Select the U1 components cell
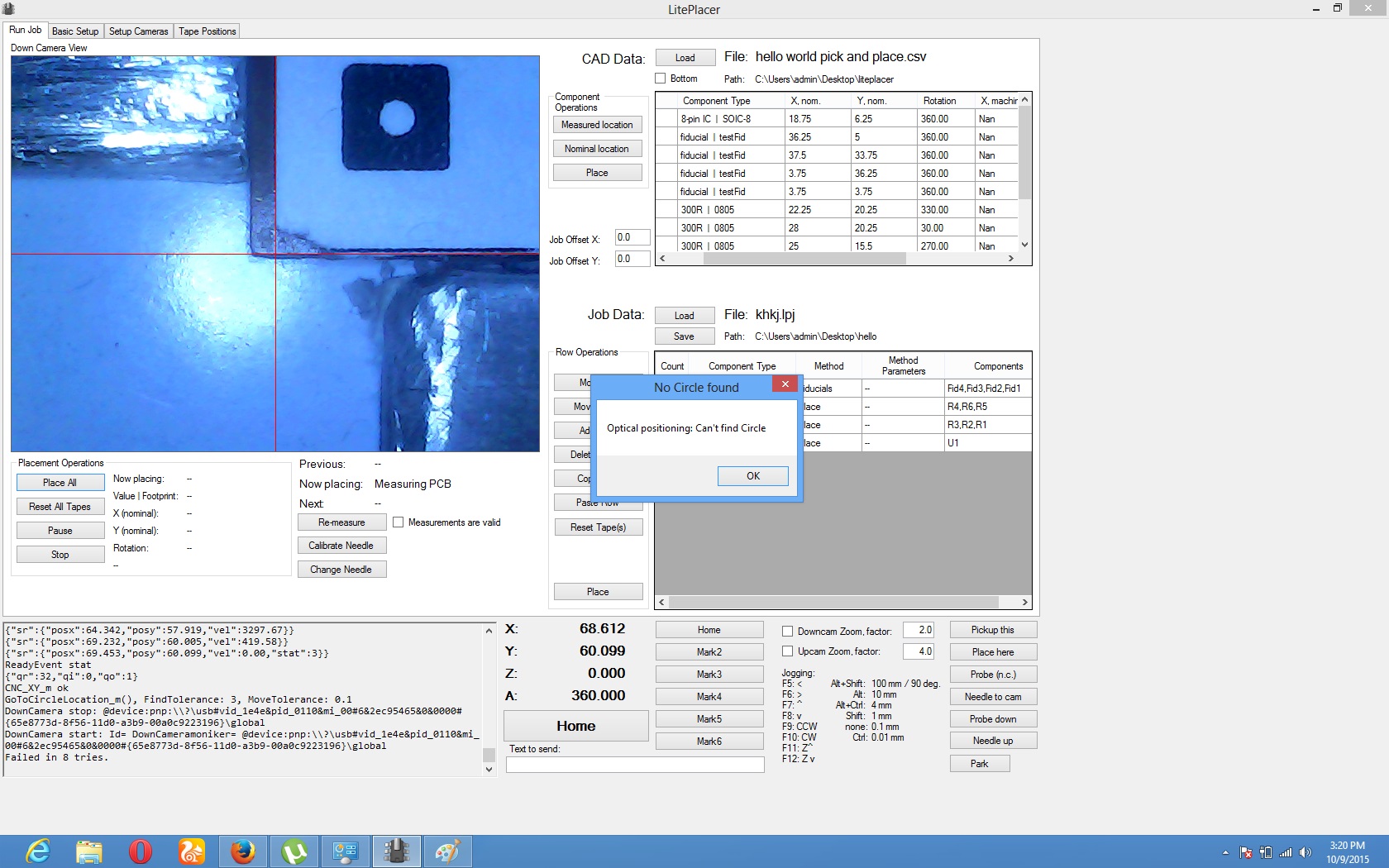 coord(987,443)
